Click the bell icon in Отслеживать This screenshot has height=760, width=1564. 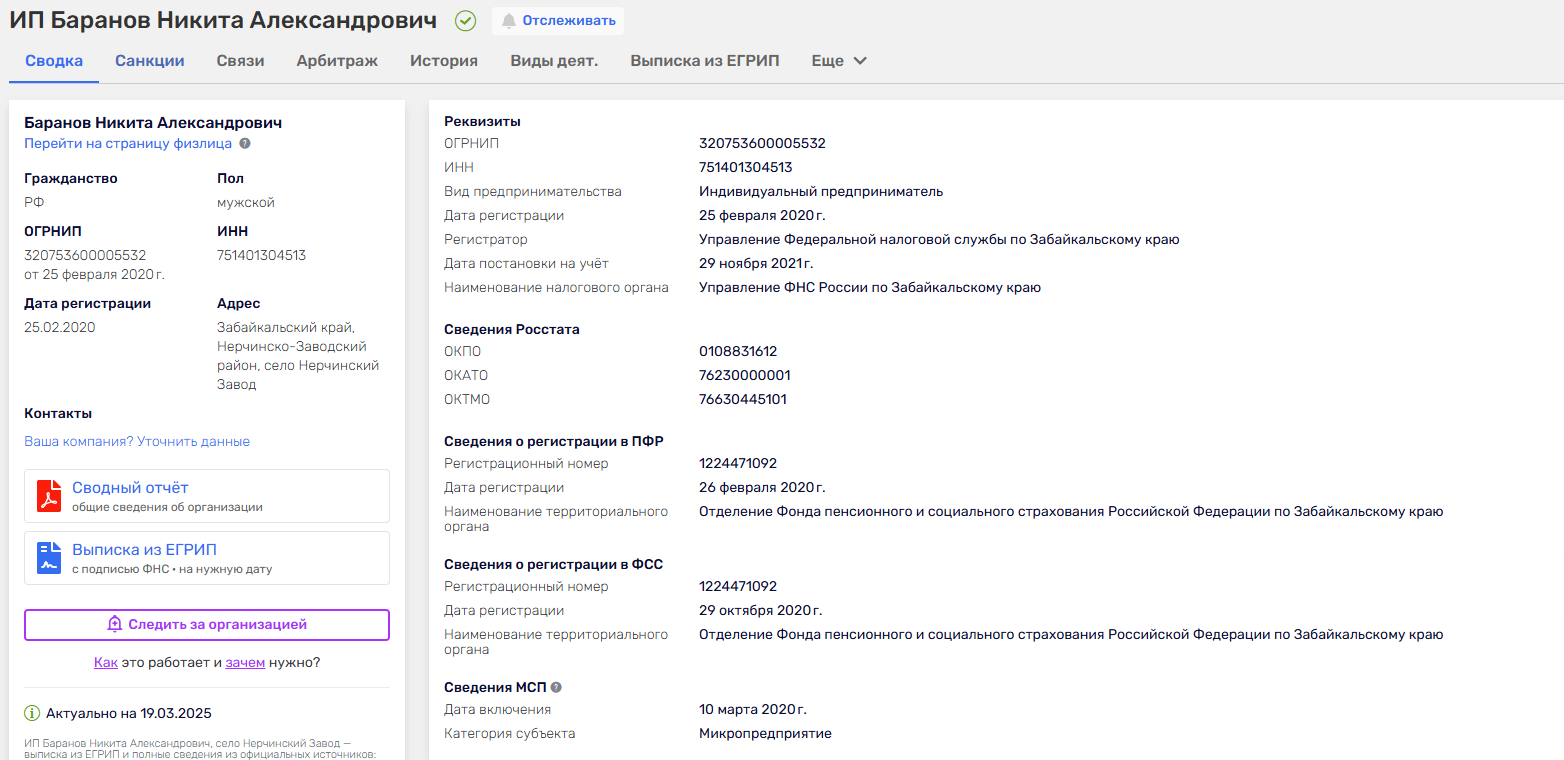coord(509,20)
